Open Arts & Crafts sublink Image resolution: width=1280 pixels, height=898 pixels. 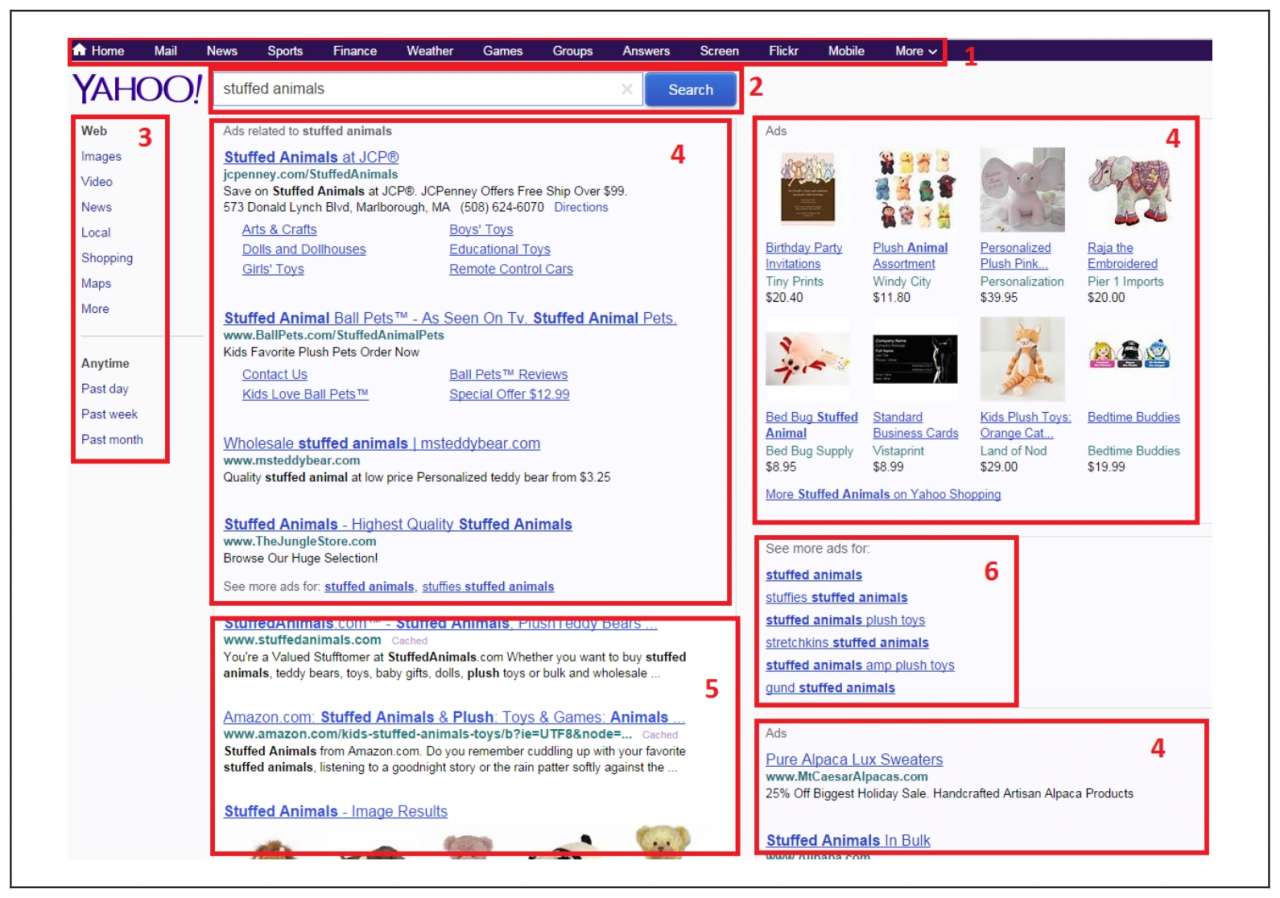coord(279,229)
